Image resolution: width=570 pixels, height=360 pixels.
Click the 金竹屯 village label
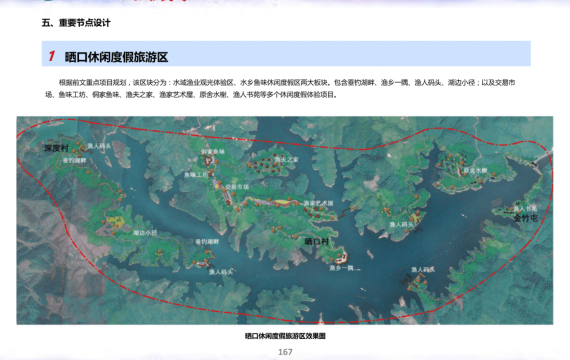526,218
